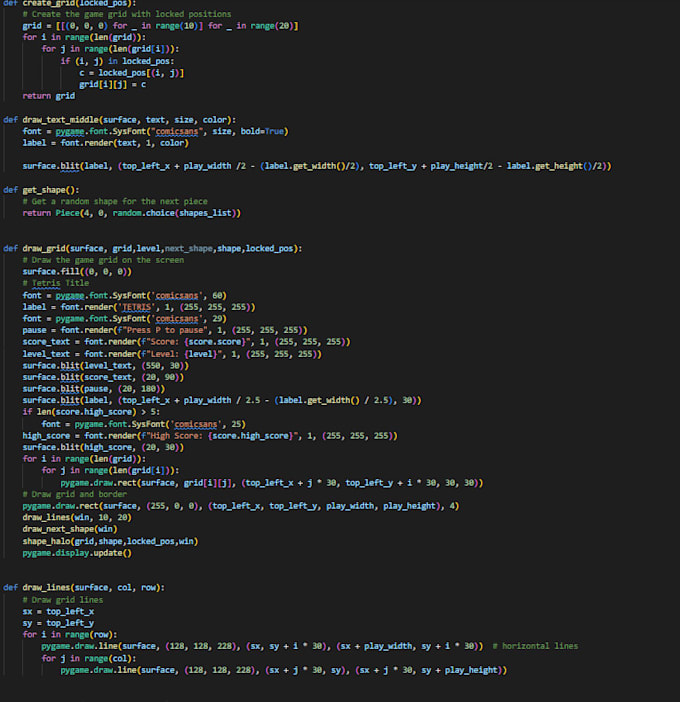Image resolution: width=680 pixels, height=702 pixels.
Task: Click the line 'draw_next_shape(win)'
Action: [x=70, y=529]
